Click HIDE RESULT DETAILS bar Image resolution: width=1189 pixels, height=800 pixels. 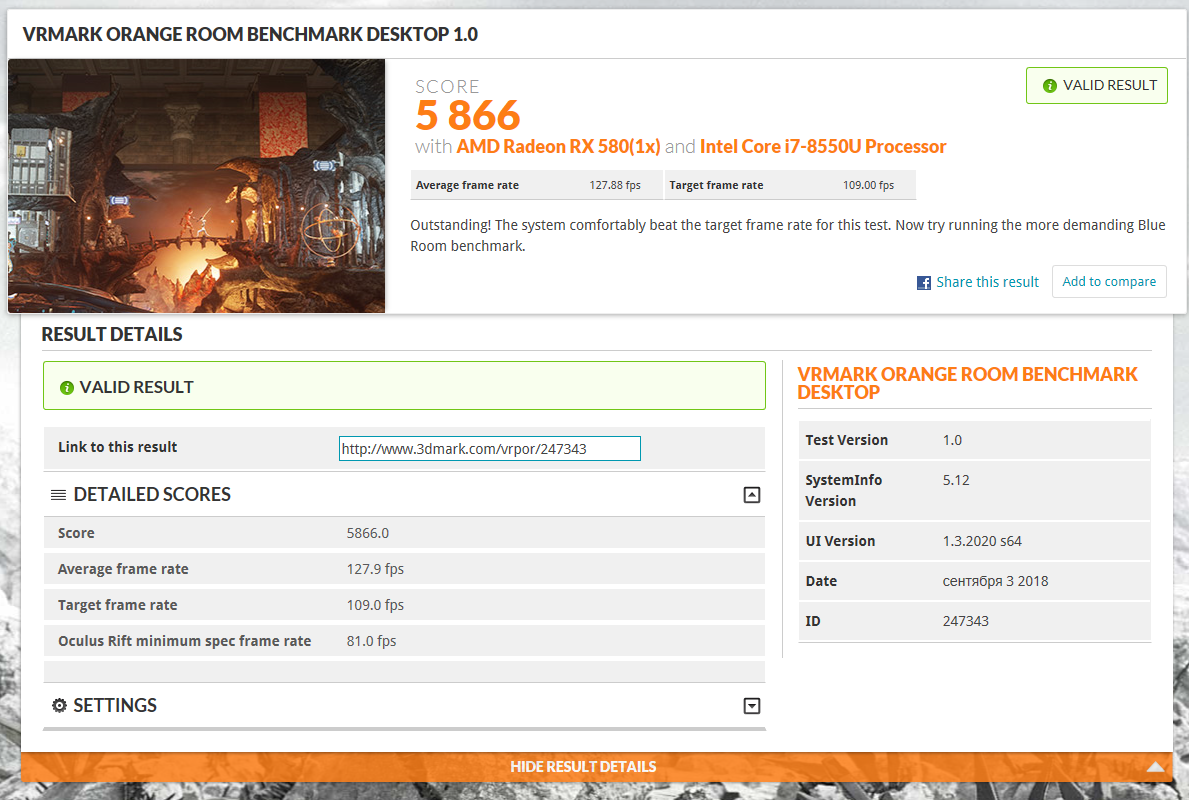tap(597, 767)
